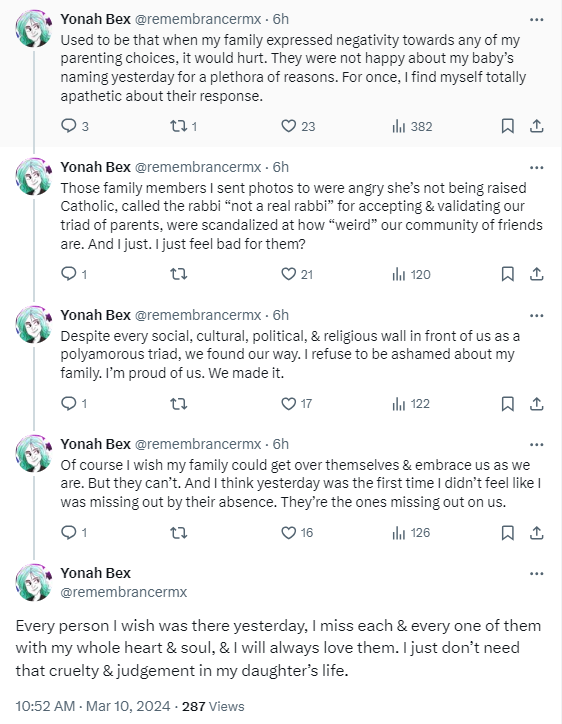
Task: Like the tweet with 16 likes
Action: 297,533
